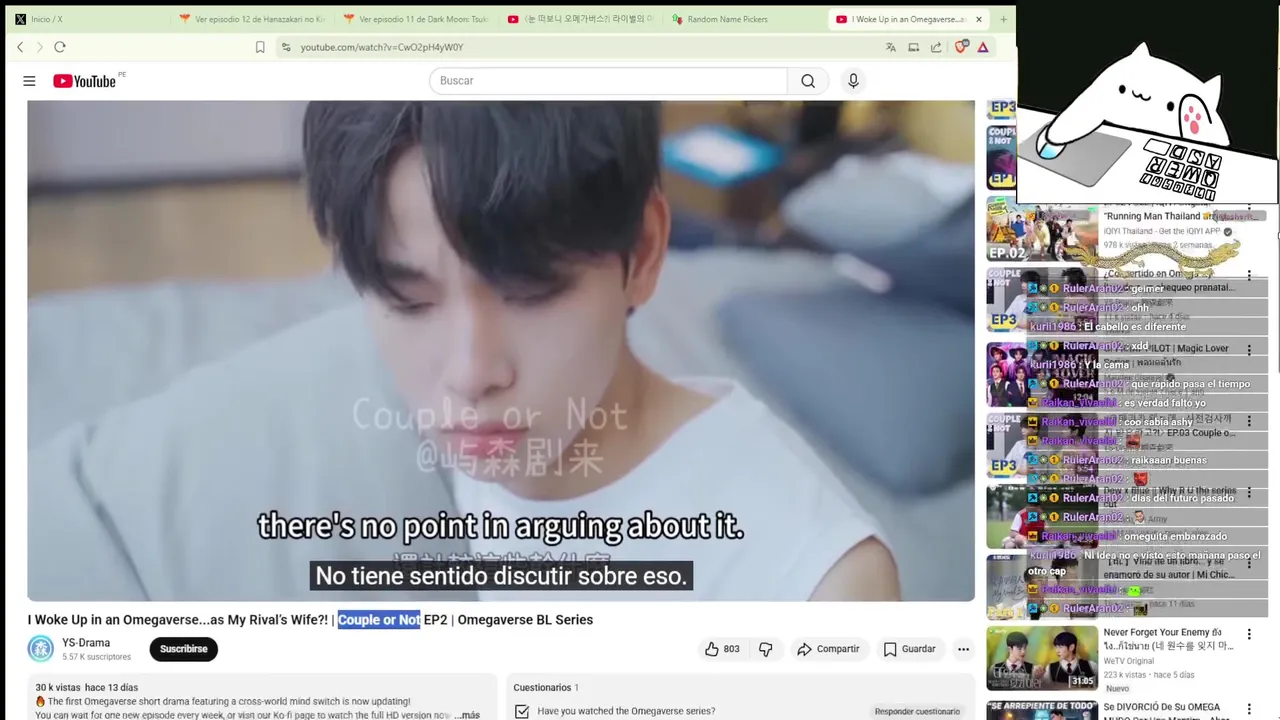Open a new browser tab with plus
Image resolution: width=1280 pixels, height=720 pixels.
coord(1004,19)
